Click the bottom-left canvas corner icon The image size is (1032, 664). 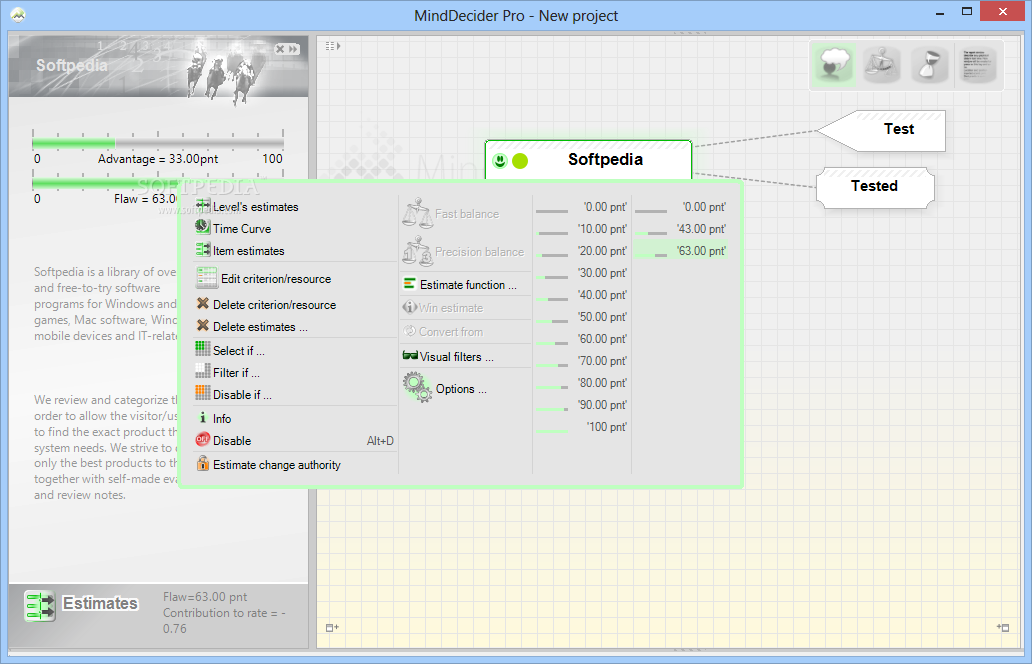[x=332, y=628]
